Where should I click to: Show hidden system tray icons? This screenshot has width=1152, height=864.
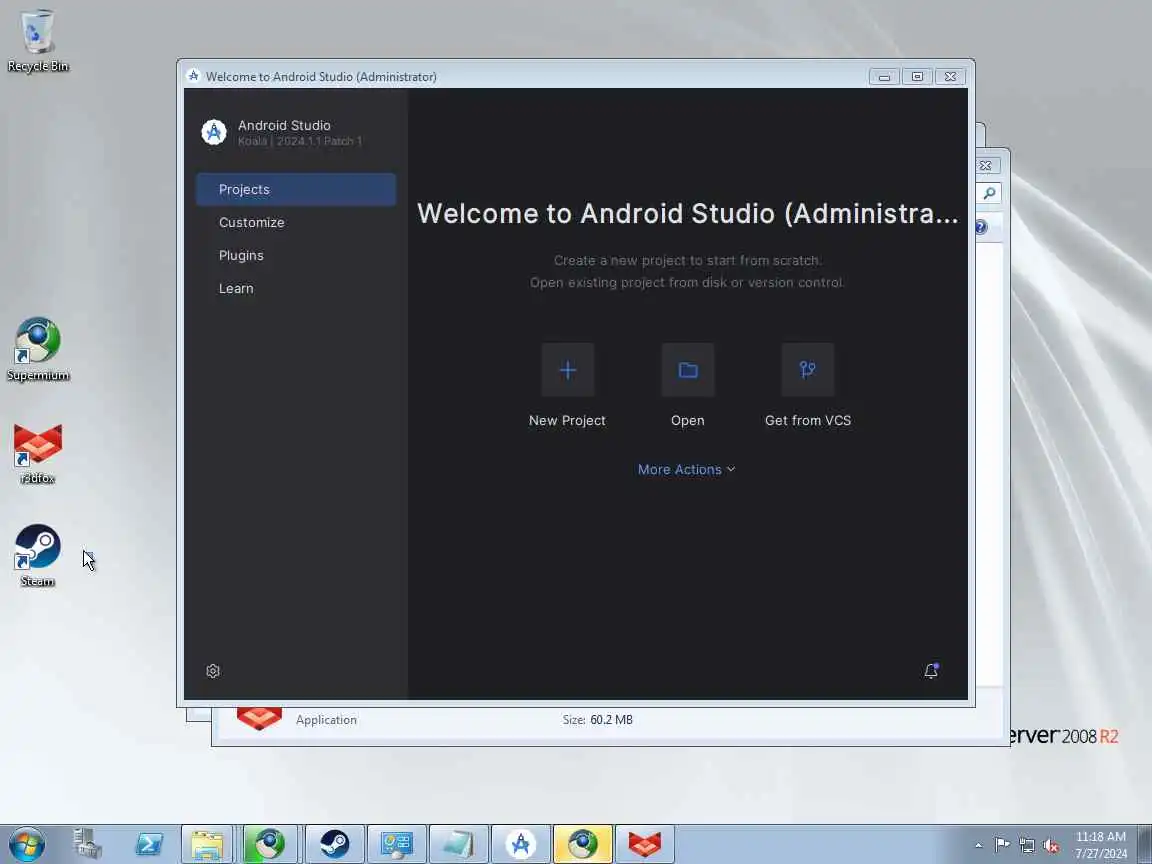[x=979, y=845]
